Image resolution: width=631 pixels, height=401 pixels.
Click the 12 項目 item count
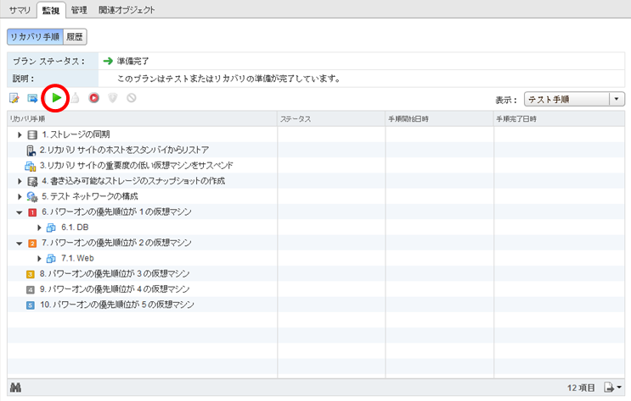(581, 388)
